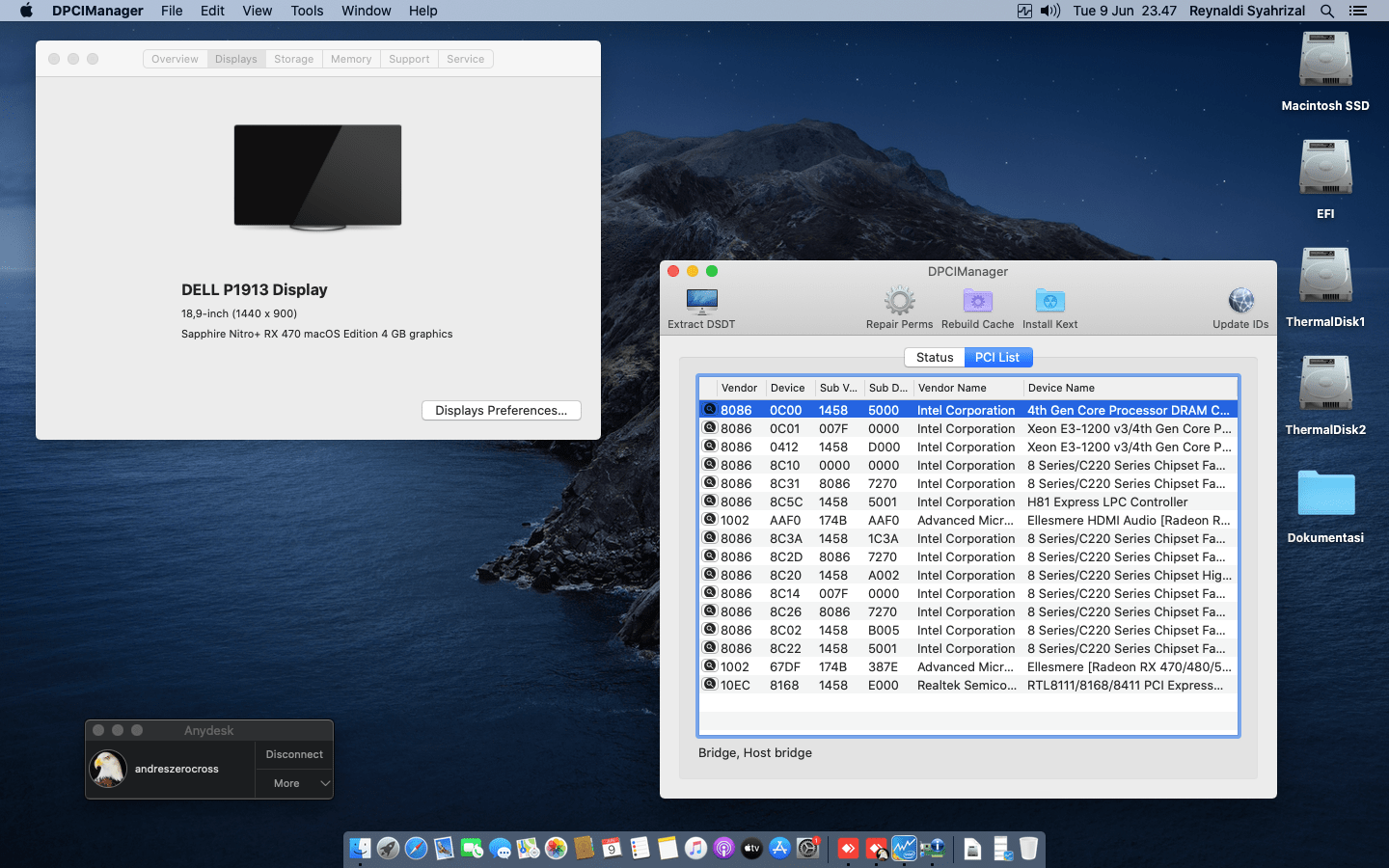The width and height of the screenshot is (1389, 868).
Task: Click Disconnect in the Anydesk panel
Action: (294, 754)
